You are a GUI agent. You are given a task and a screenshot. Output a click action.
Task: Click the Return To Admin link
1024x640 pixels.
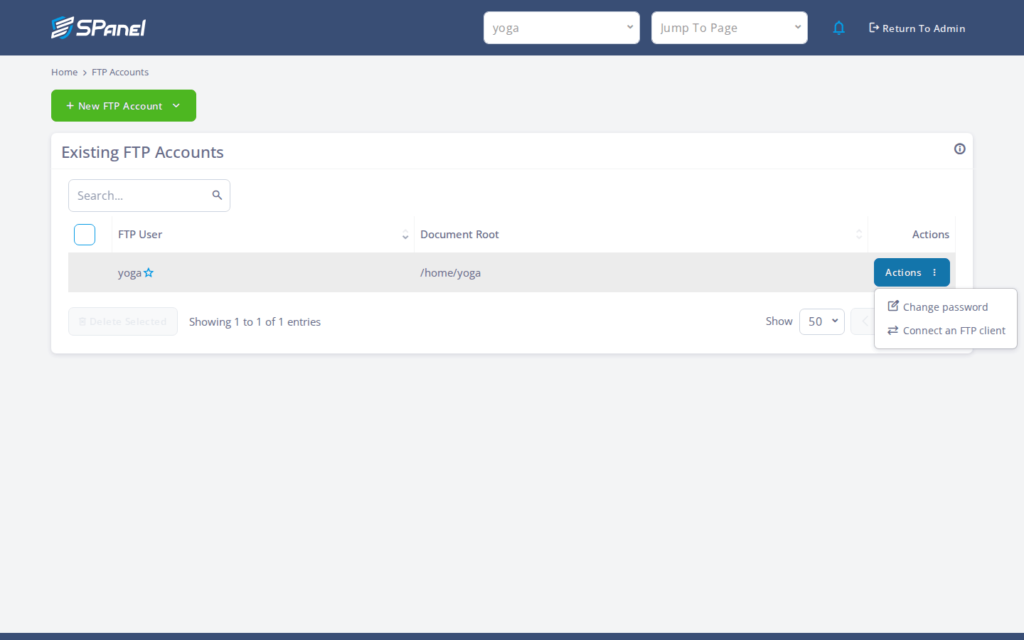pos(917,28)
